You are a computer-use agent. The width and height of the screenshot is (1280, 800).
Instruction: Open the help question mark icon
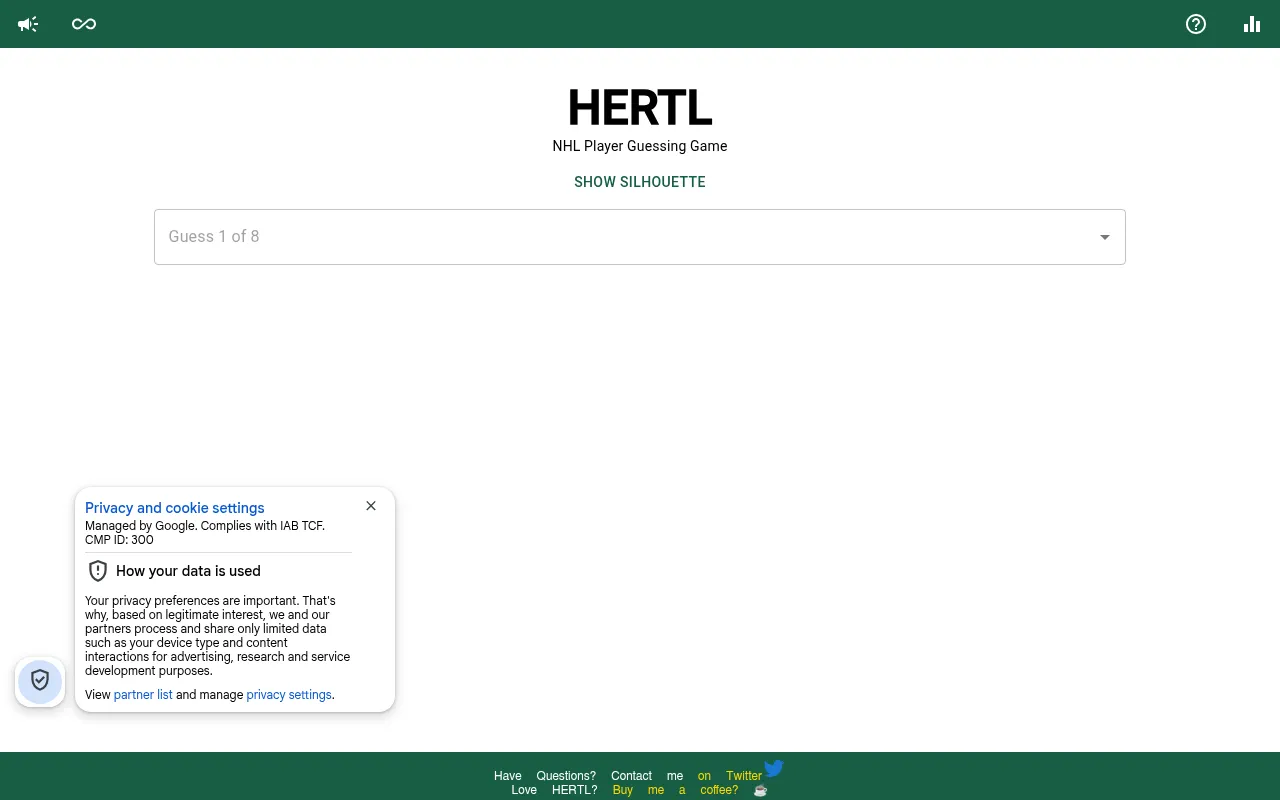tap(1196, 24)
